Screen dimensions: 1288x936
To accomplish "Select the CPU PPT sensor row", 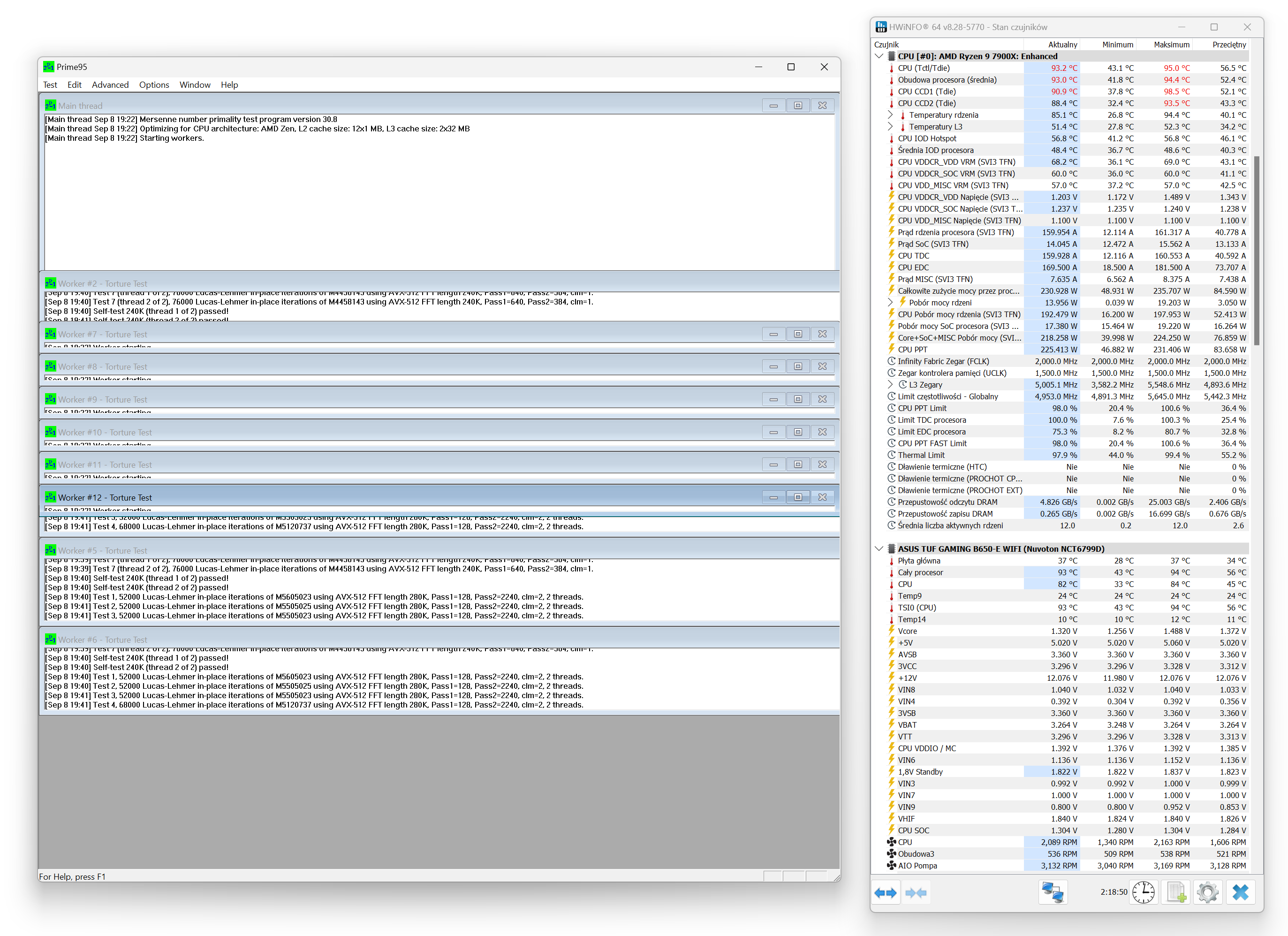I will (x=912, y=349).
